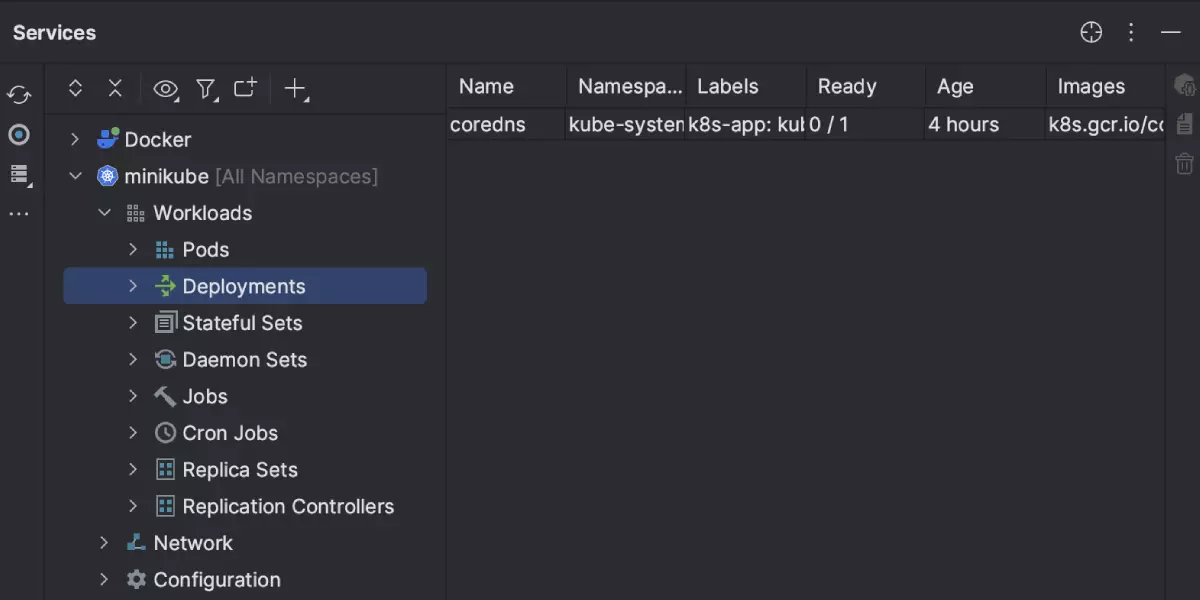
Task: Click the crosshair locate icon in header
Action: pyautogui.click(x=1091, y=33)
